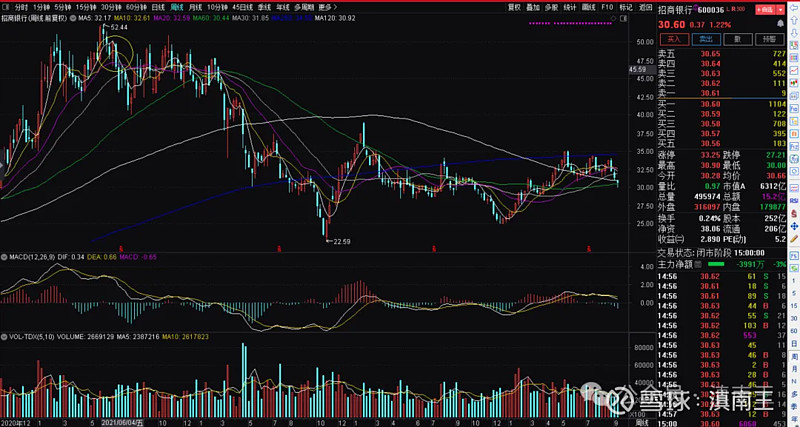Viewport: 800px width, 427px height.
Task: Click the back arrow icon in right sidebar
Action: click(793, 8)
